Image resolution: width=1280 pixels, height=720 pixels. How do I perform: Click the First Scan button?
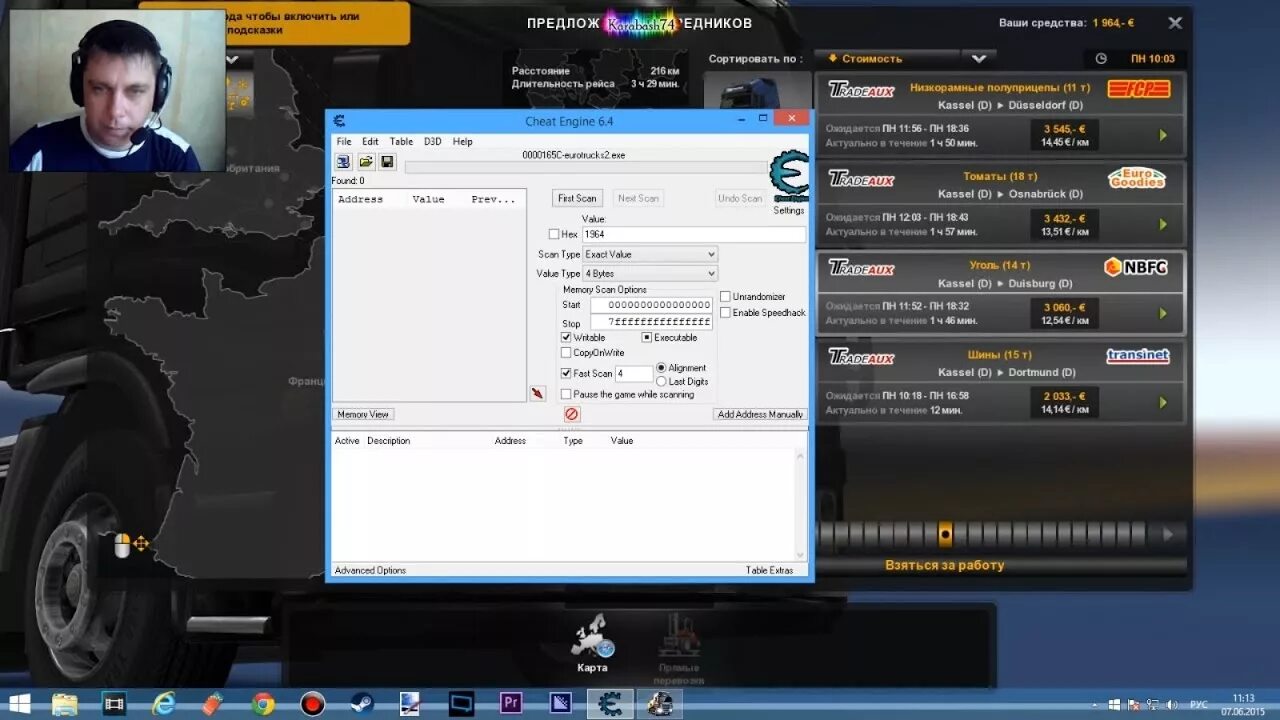[577, 198]
